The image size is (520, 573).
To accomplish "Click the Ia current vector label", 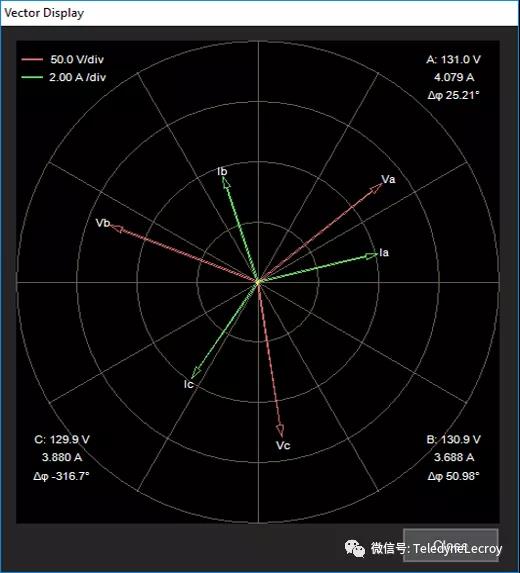I will click(384, 253).
